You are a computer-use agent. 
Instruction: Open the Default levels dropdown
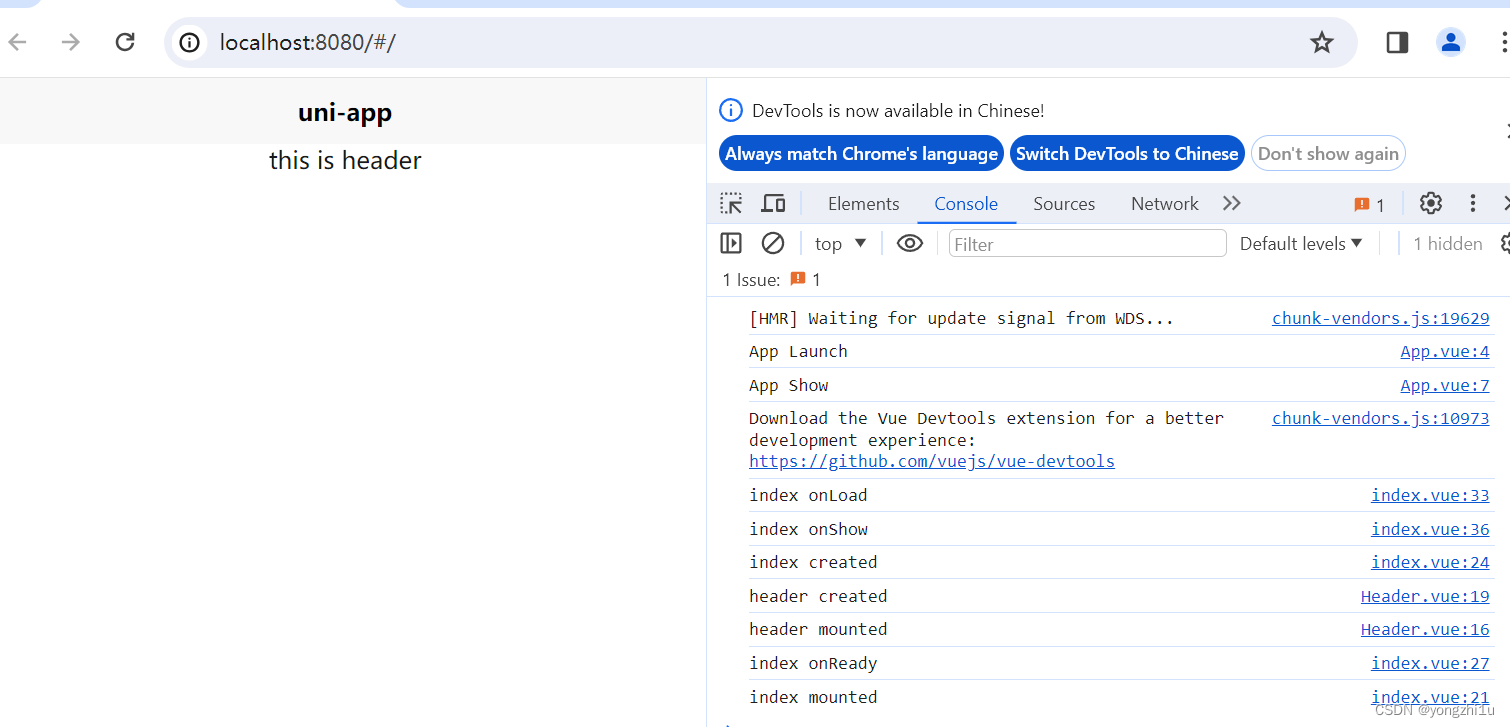point(1301,243)
